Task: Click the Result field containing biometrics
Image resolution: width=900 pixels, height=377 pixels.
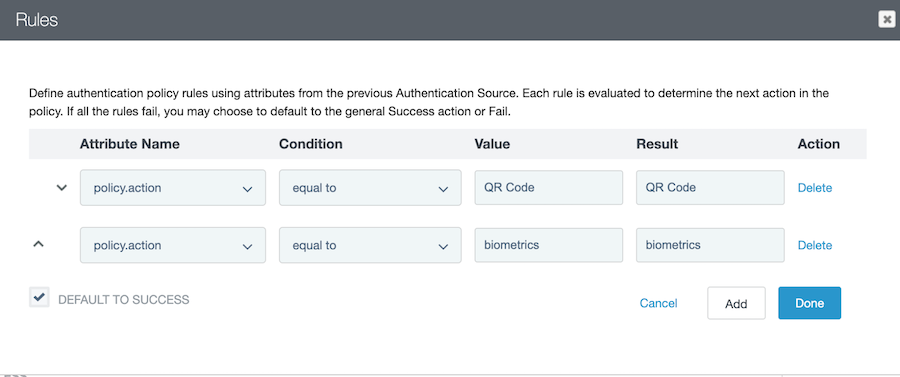Action: point(710,245)
